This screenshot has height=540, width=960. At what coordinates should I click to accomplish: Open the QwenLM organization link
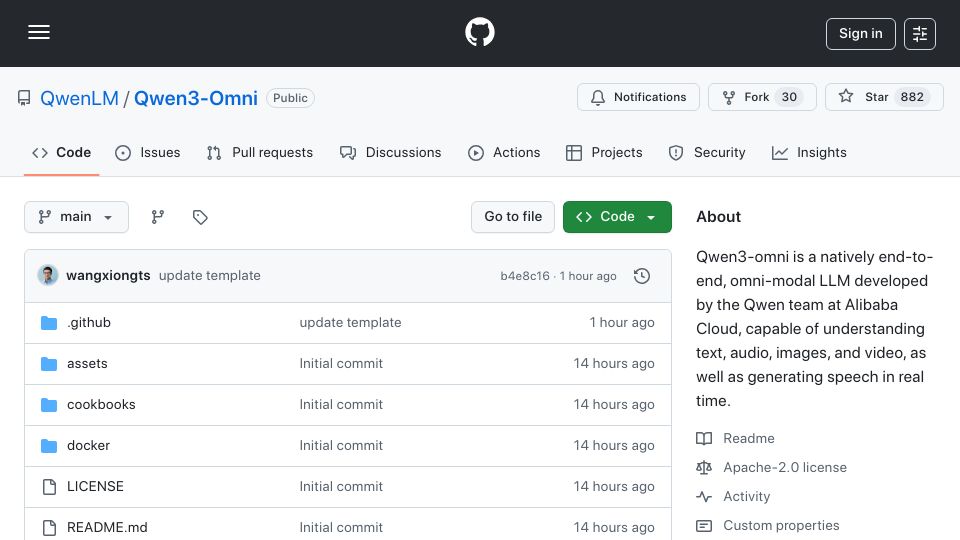[79, 98]
